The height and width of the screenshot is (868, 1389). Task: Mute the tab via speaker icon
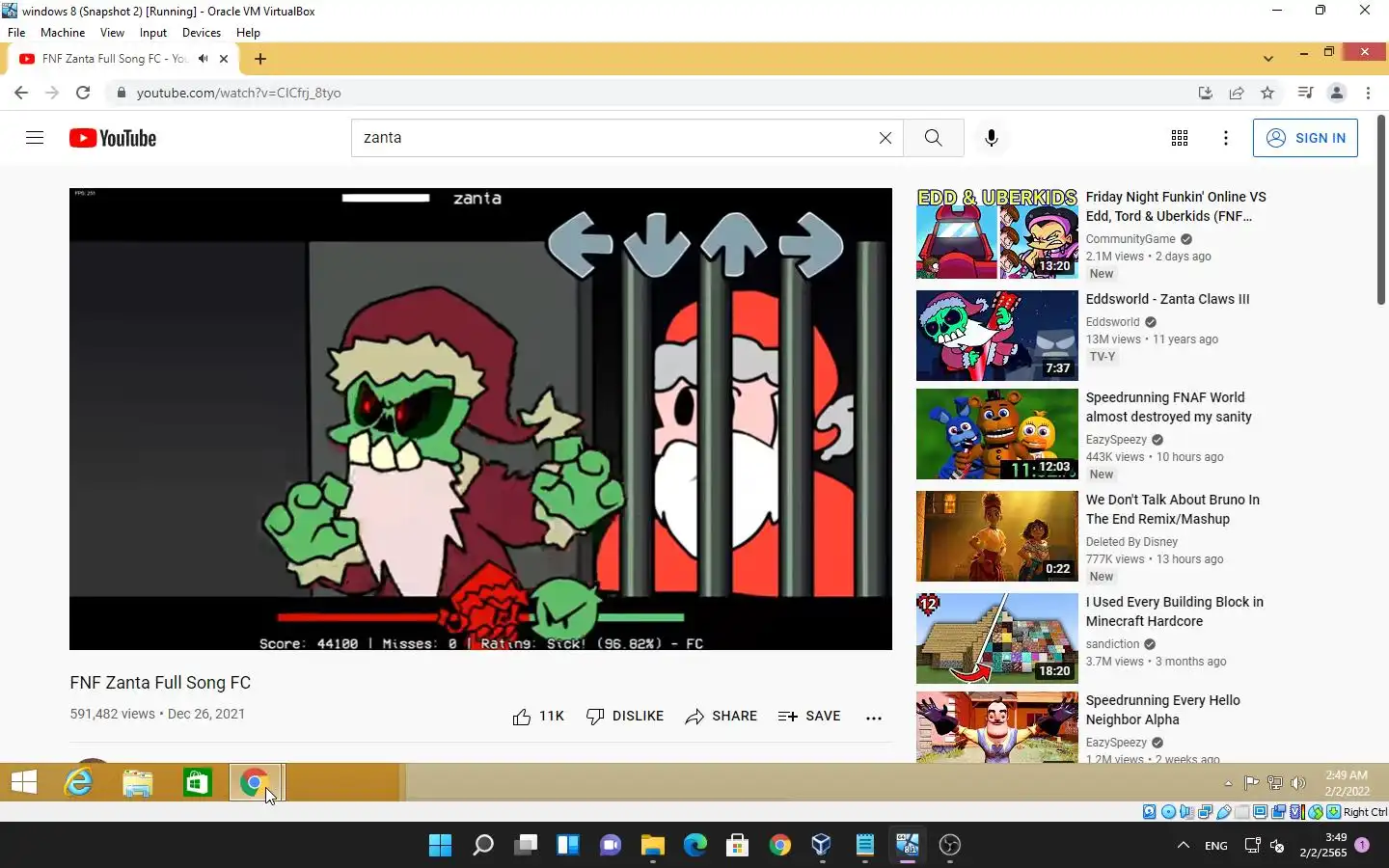tap(204, 59)
